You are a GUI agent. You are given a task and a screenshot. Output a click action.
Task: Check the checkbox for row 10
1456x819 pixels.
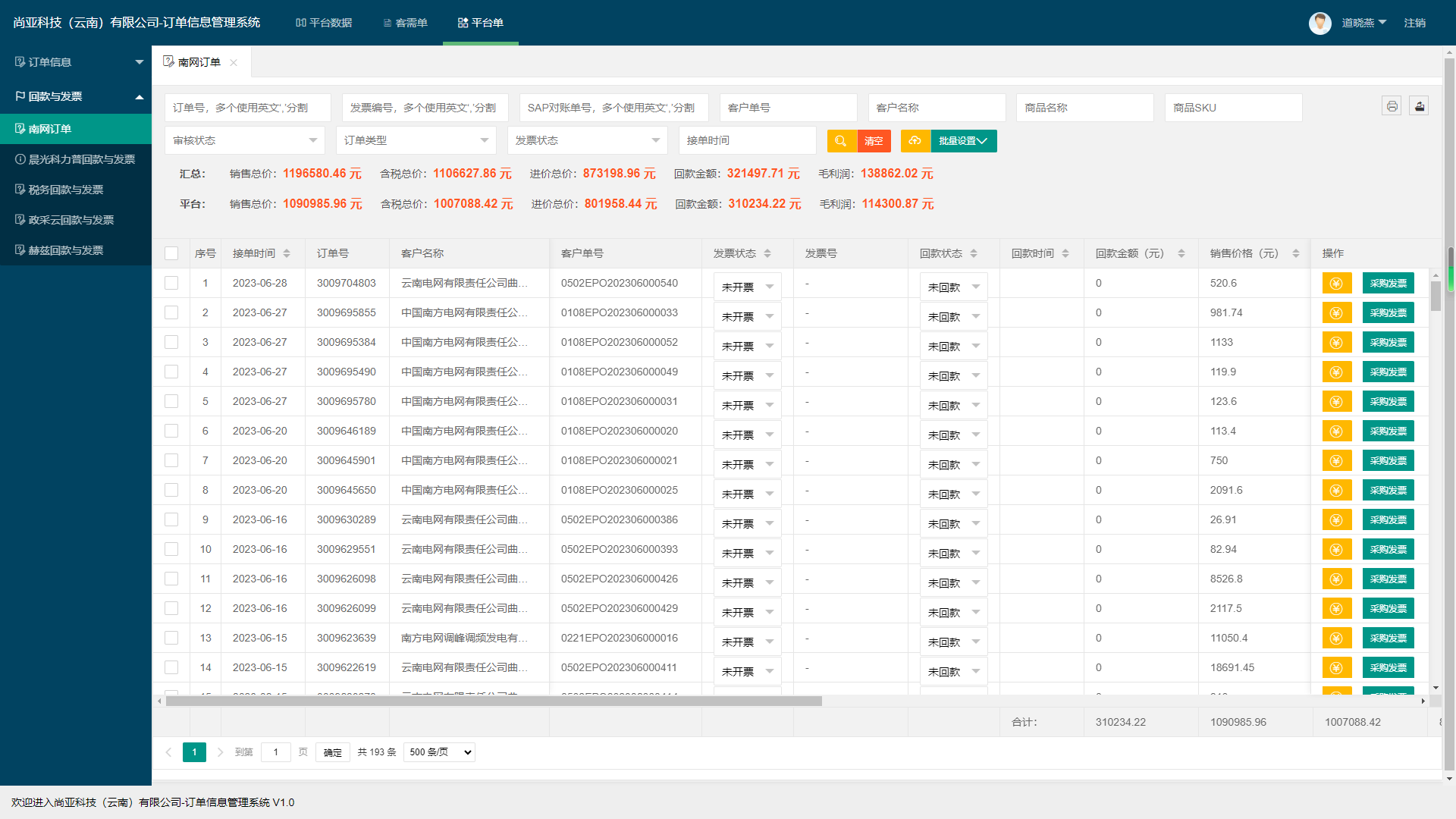point(171,549)
